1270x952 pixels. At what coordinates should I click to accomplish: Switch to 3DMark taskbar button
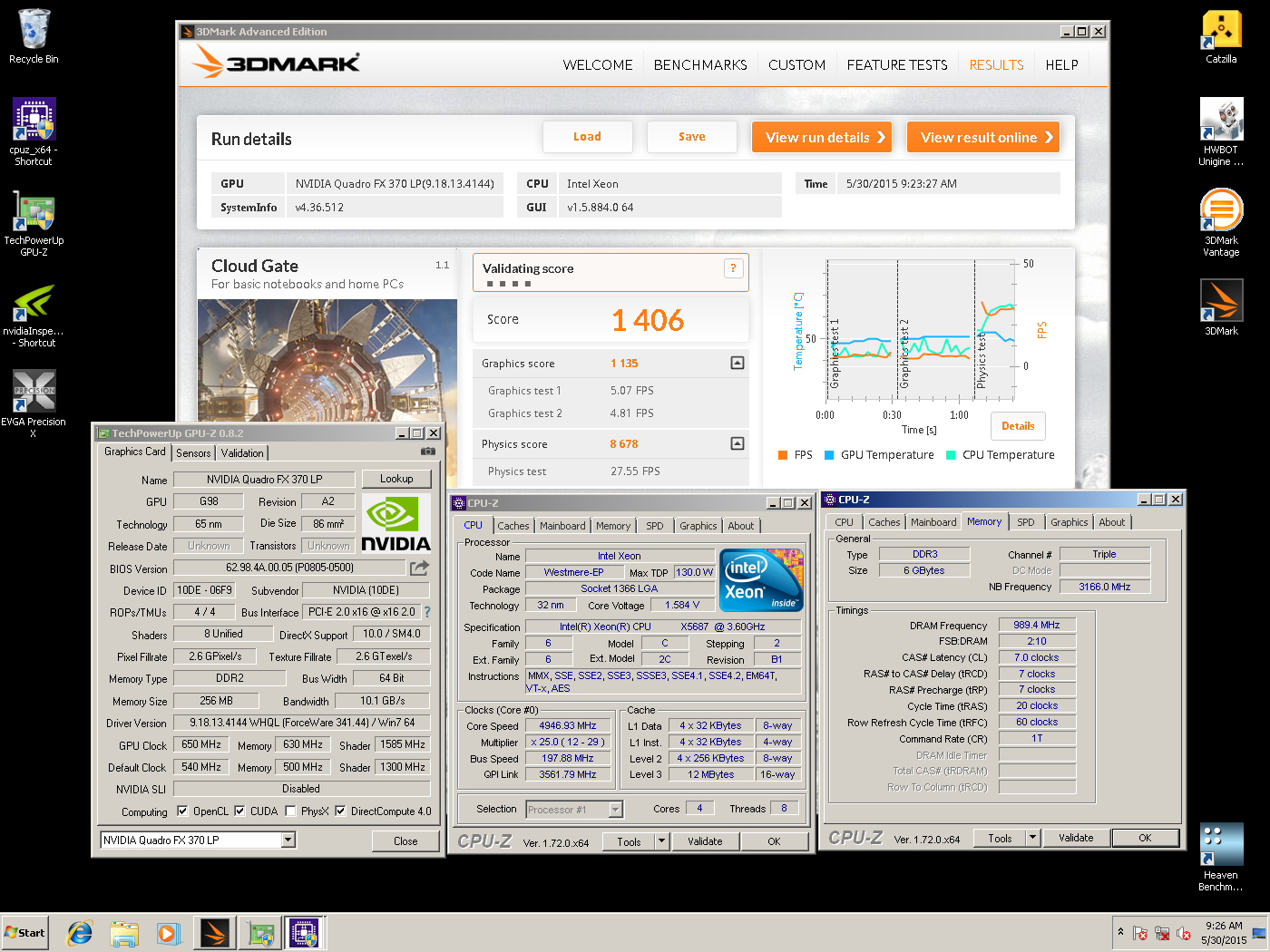click(x=215, y=933)
